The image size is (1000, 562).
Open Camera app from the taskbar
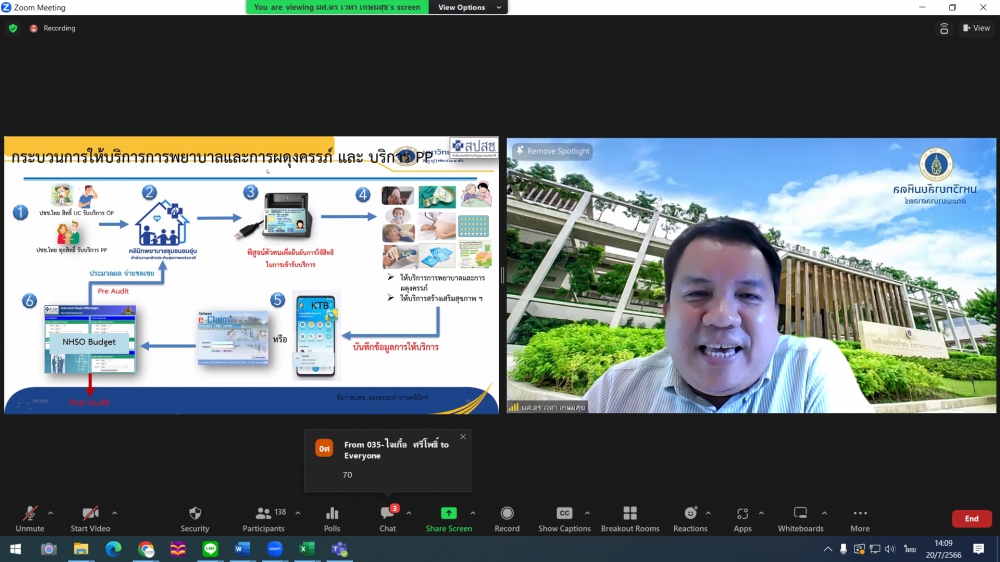tap(48, 549)
